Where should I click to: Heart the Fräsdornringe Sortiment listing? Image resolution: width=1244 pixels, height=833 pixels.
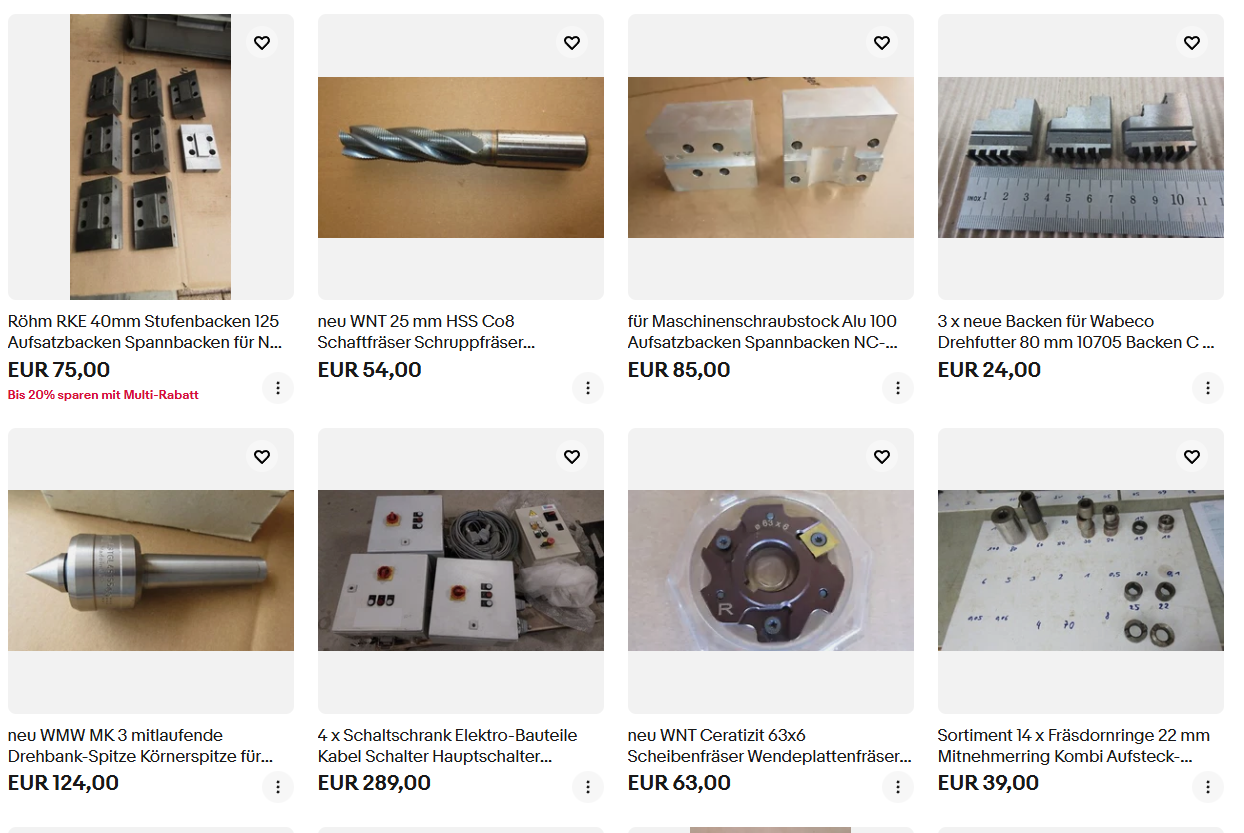click(1192, 457)
